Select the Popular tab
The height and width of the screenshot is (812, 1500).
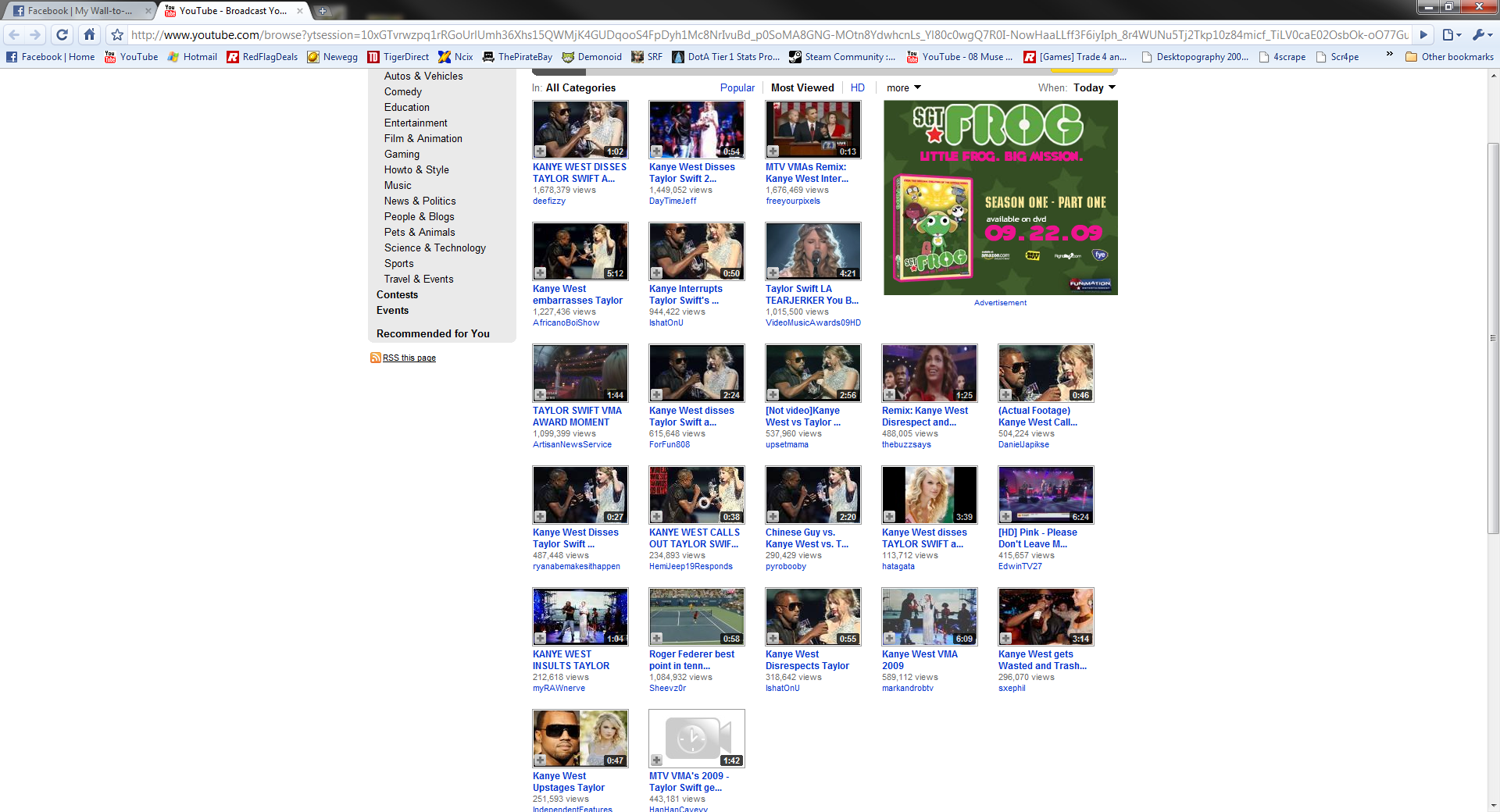tap(737, 87)
